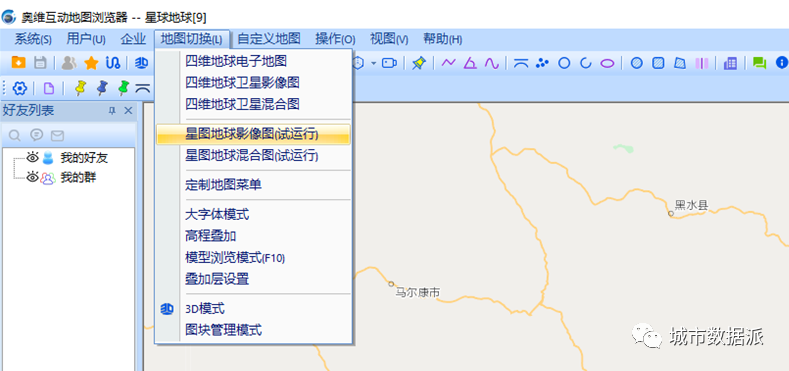Select the polyline track drawing tool
Image resolution: width=789 pixels, height=371 pixels.
[448, 63]
